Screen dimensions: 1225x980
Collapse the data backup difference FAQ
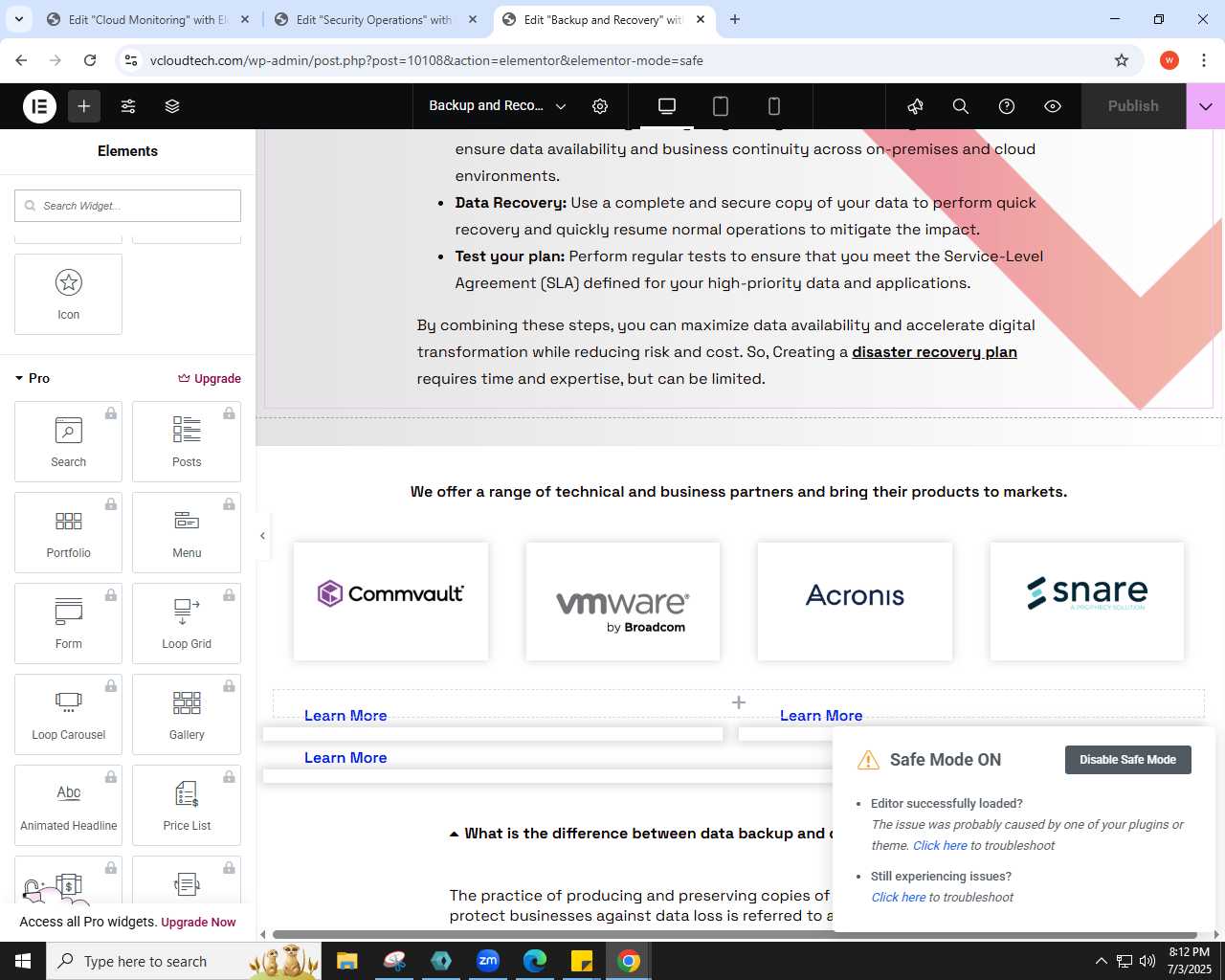pyautogui.click(x=455, y=834)
